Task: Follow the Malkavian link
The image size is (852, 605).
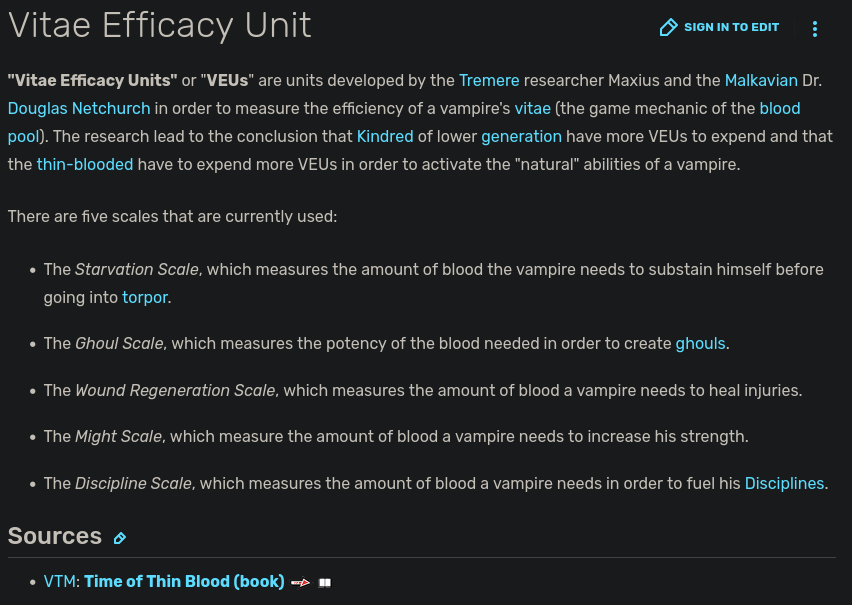Action: 761,80
